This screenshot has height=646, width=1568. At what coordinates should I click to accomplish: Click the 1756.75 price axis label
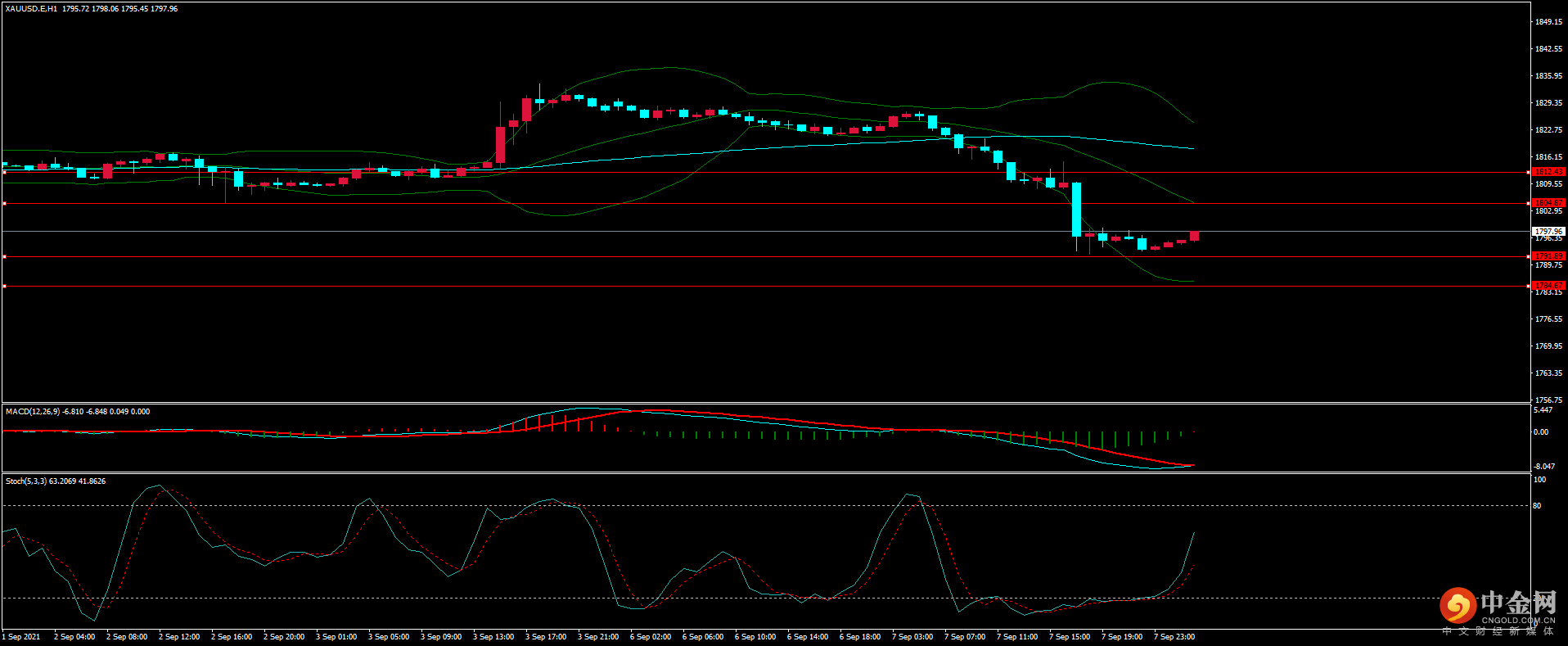1548,400
